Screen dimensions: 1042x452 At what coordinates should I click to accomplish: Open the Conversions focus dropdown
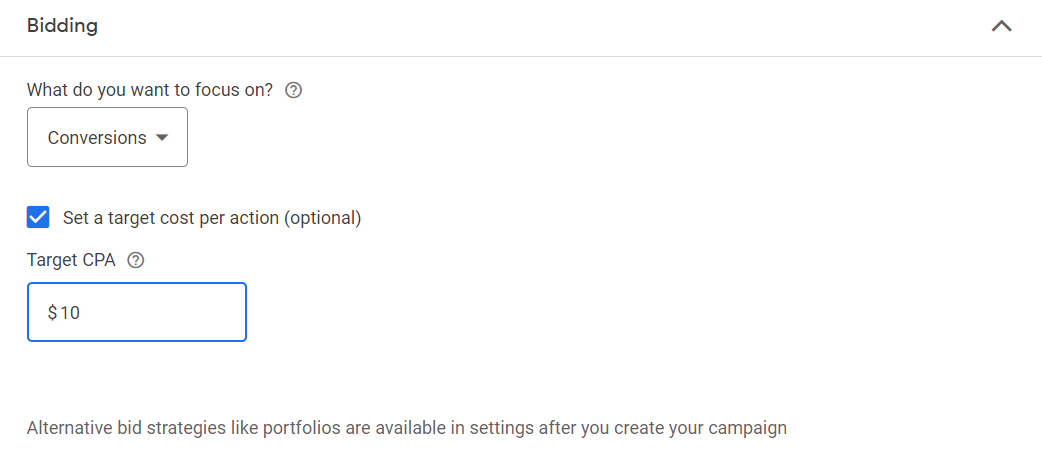coord(108,138)
